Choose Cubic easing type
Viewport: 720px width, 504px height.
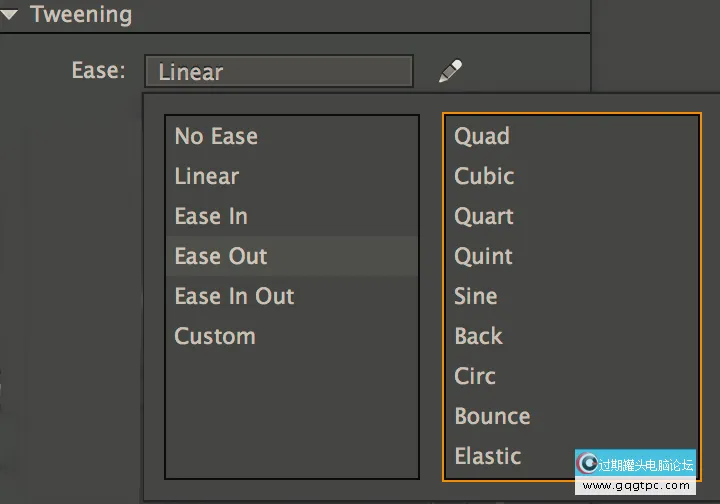484,176
